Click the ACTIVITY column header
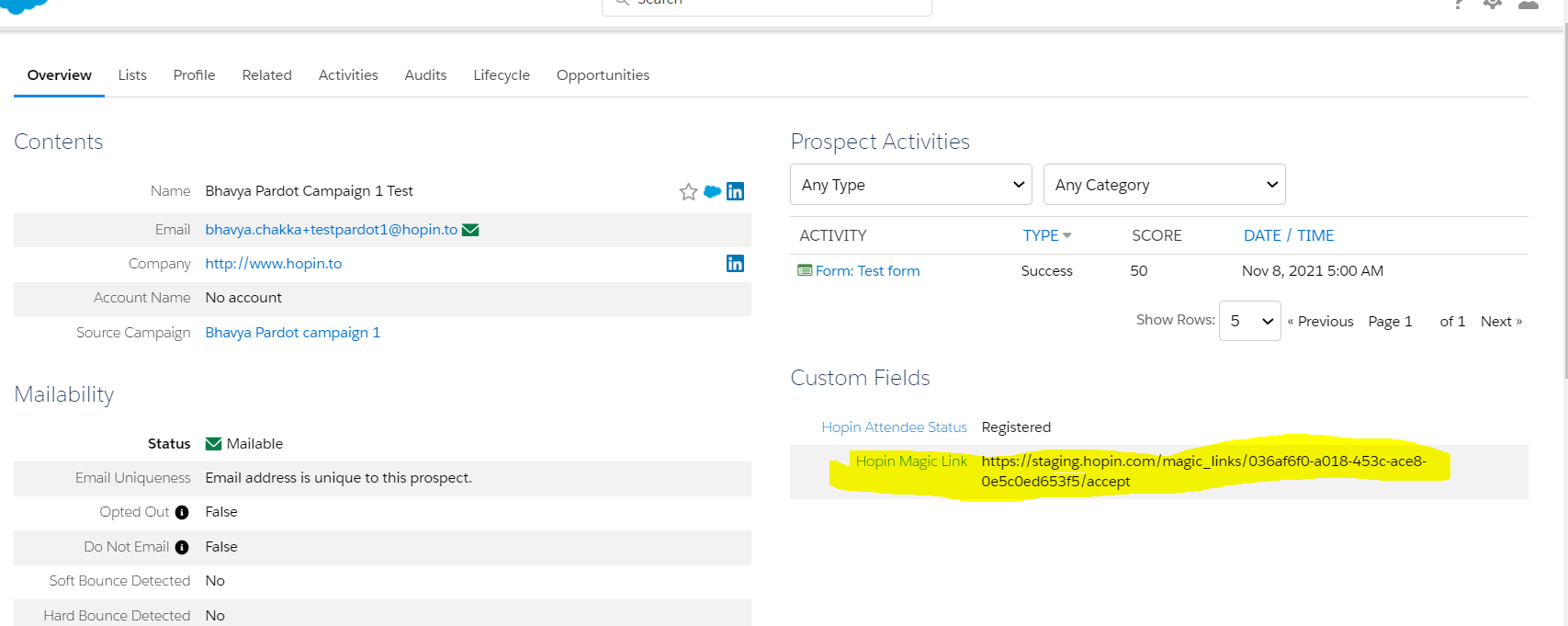 click(x=833, y=235)
